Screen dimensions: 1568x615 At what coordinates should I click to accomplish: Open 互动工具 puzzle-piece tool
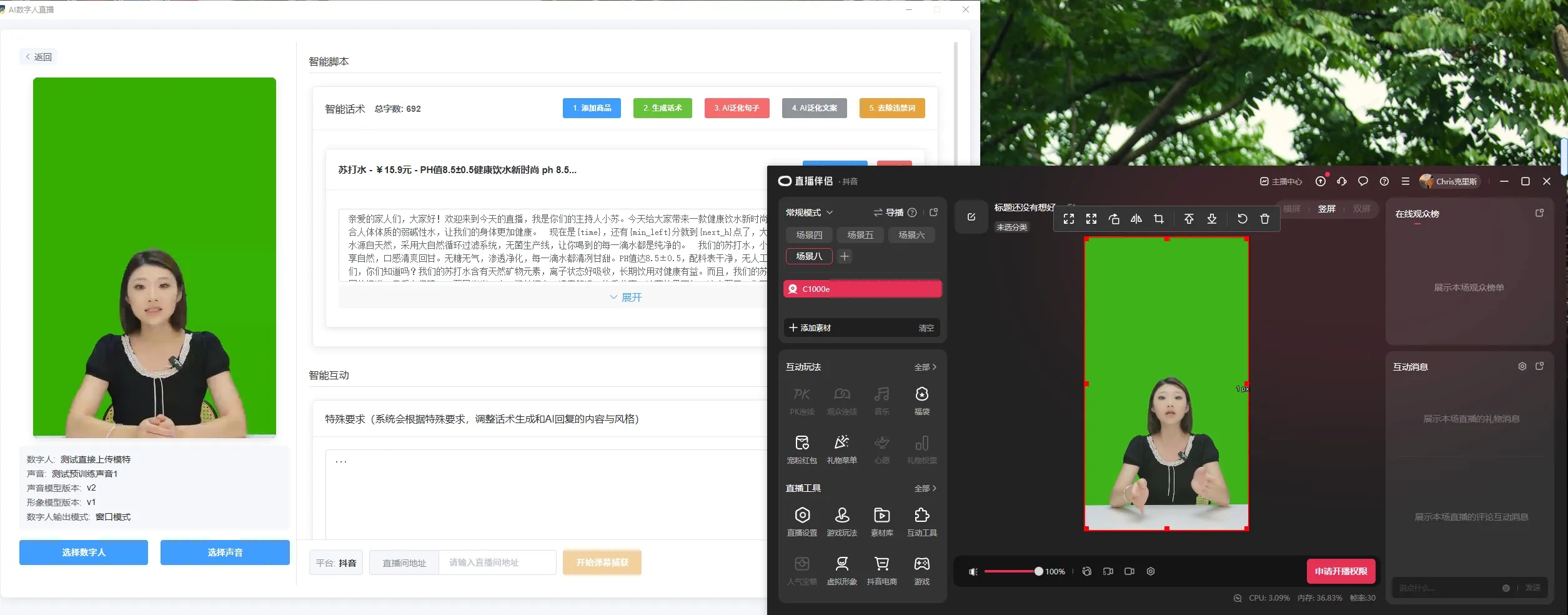pyautogui.click(x=922, y=522)
